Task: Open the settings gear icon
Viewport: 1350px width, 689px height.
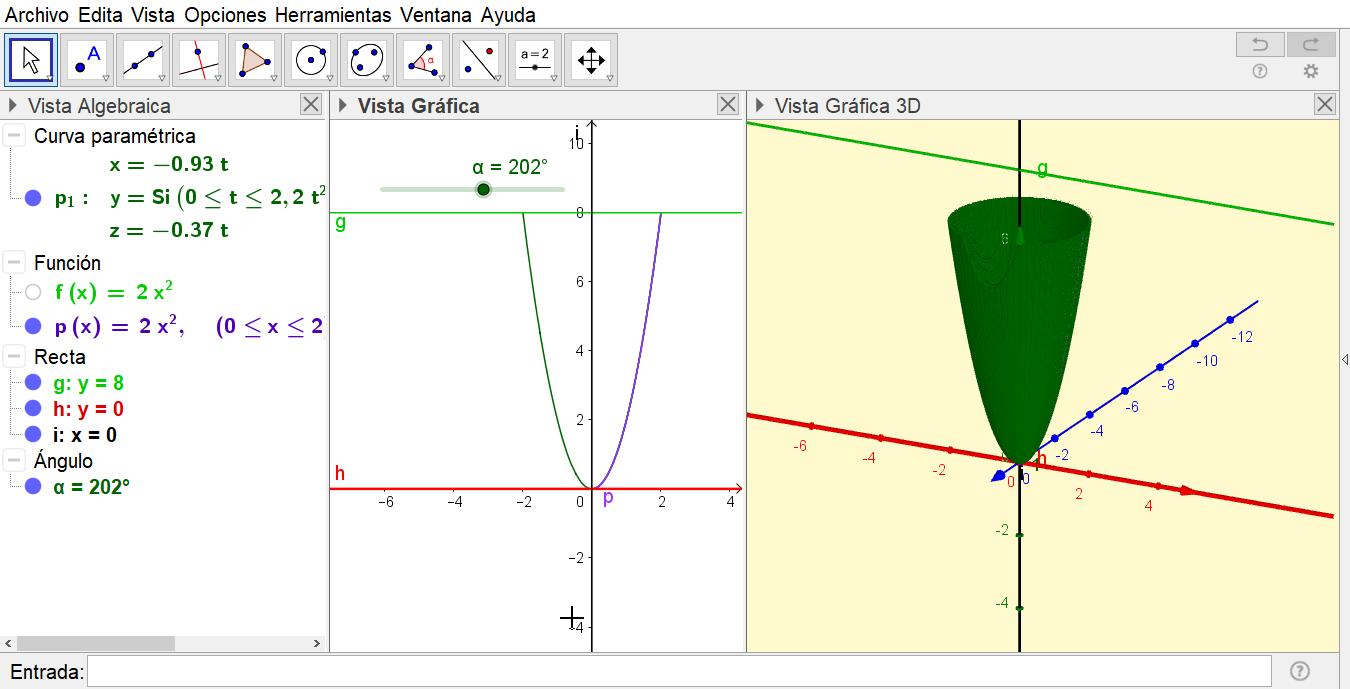Action: (1311, 71)
